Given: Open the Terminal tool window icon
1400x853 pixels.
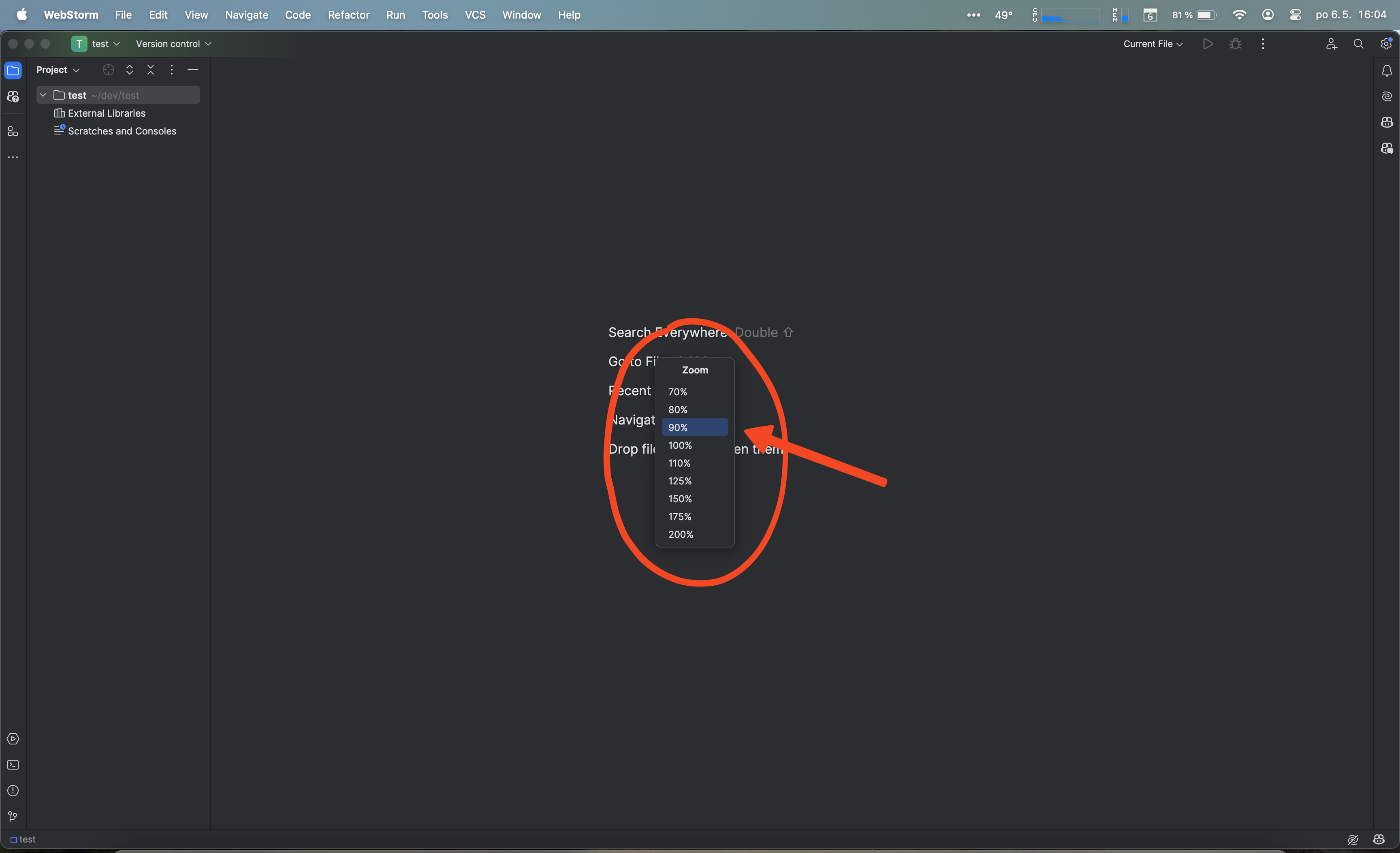Looking at the screenshot, I should coord(13,764).
